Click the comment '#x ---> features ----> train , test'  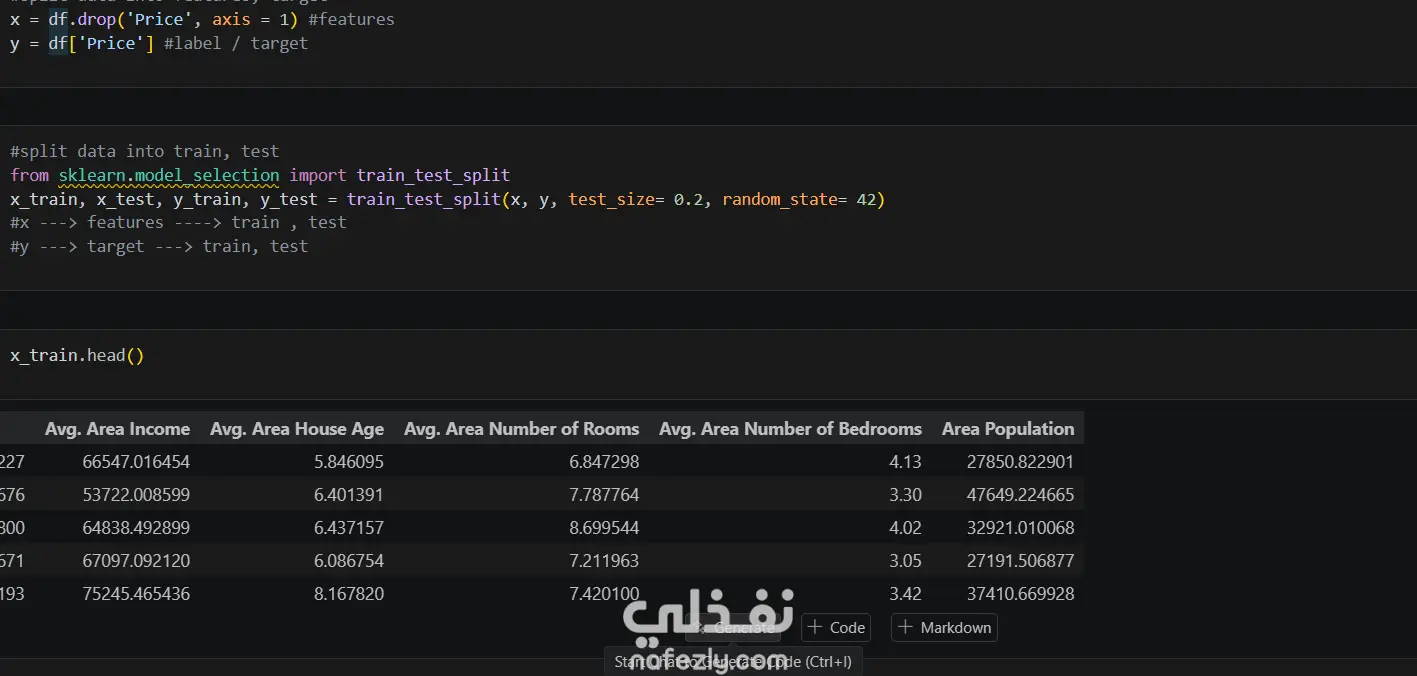click(x=178, y=222)
